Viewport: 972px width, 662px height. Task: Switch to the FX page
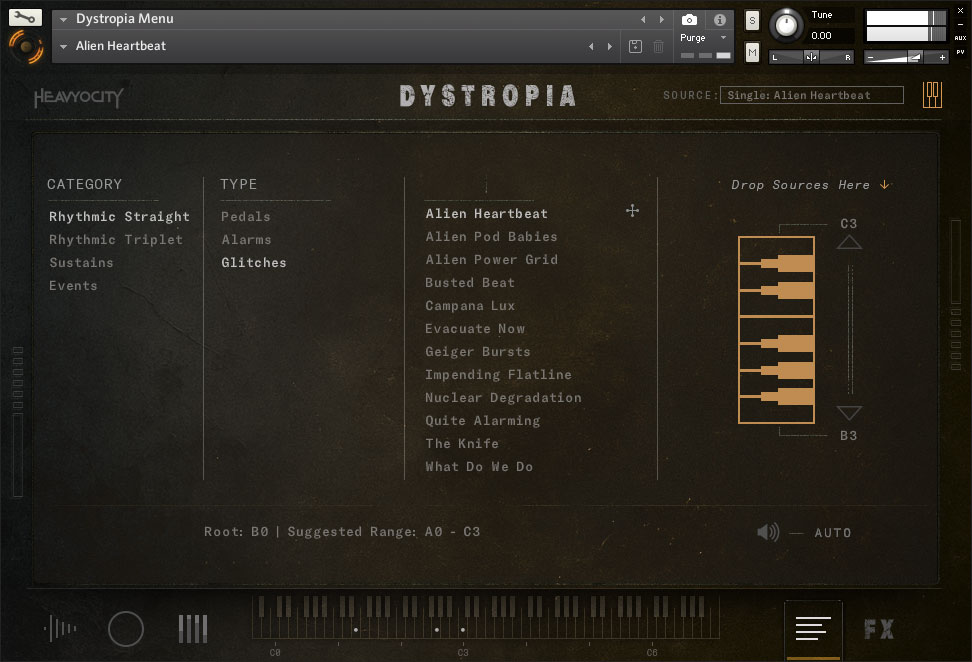tap(879, 629)
